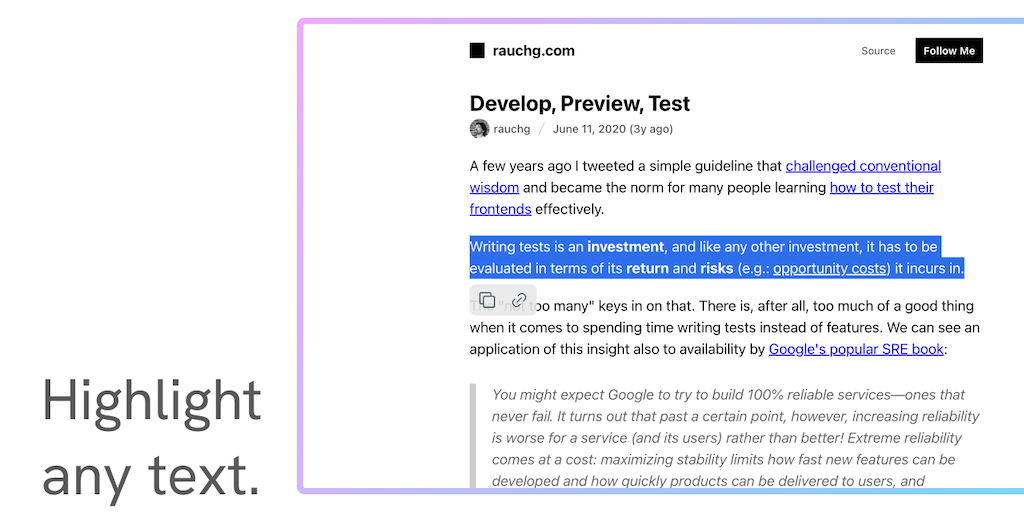Visit "Google's popular SRE book" link

pos(855,349)
